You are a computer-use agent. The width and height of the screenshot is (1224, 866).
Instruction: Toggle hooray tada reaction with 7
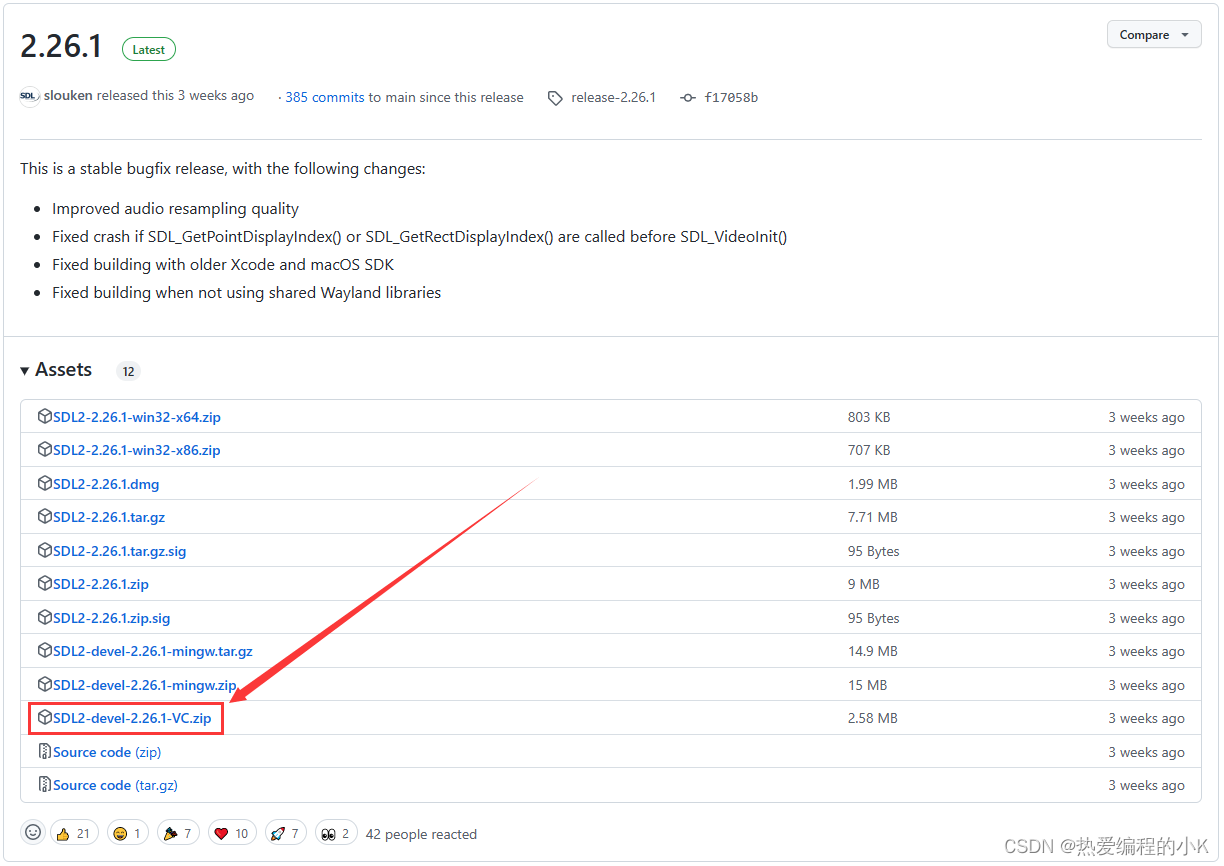[x=178, y=833]
